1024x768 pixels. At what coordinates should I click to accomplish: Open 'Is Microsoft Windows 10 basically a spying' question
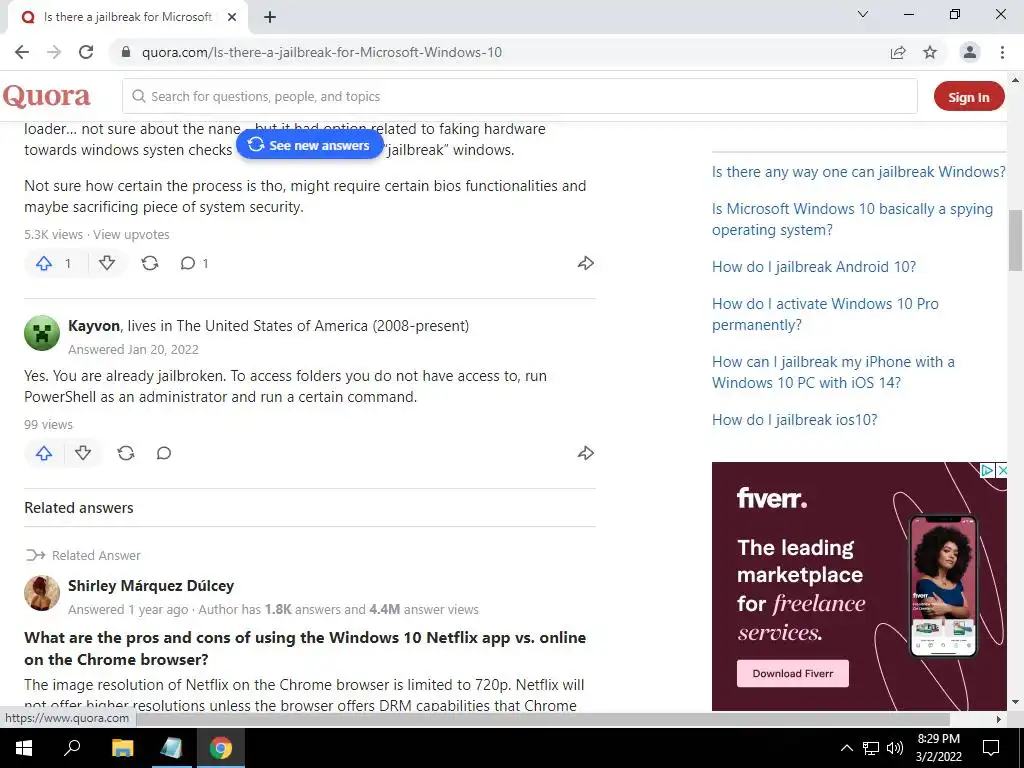click(852, 219)
